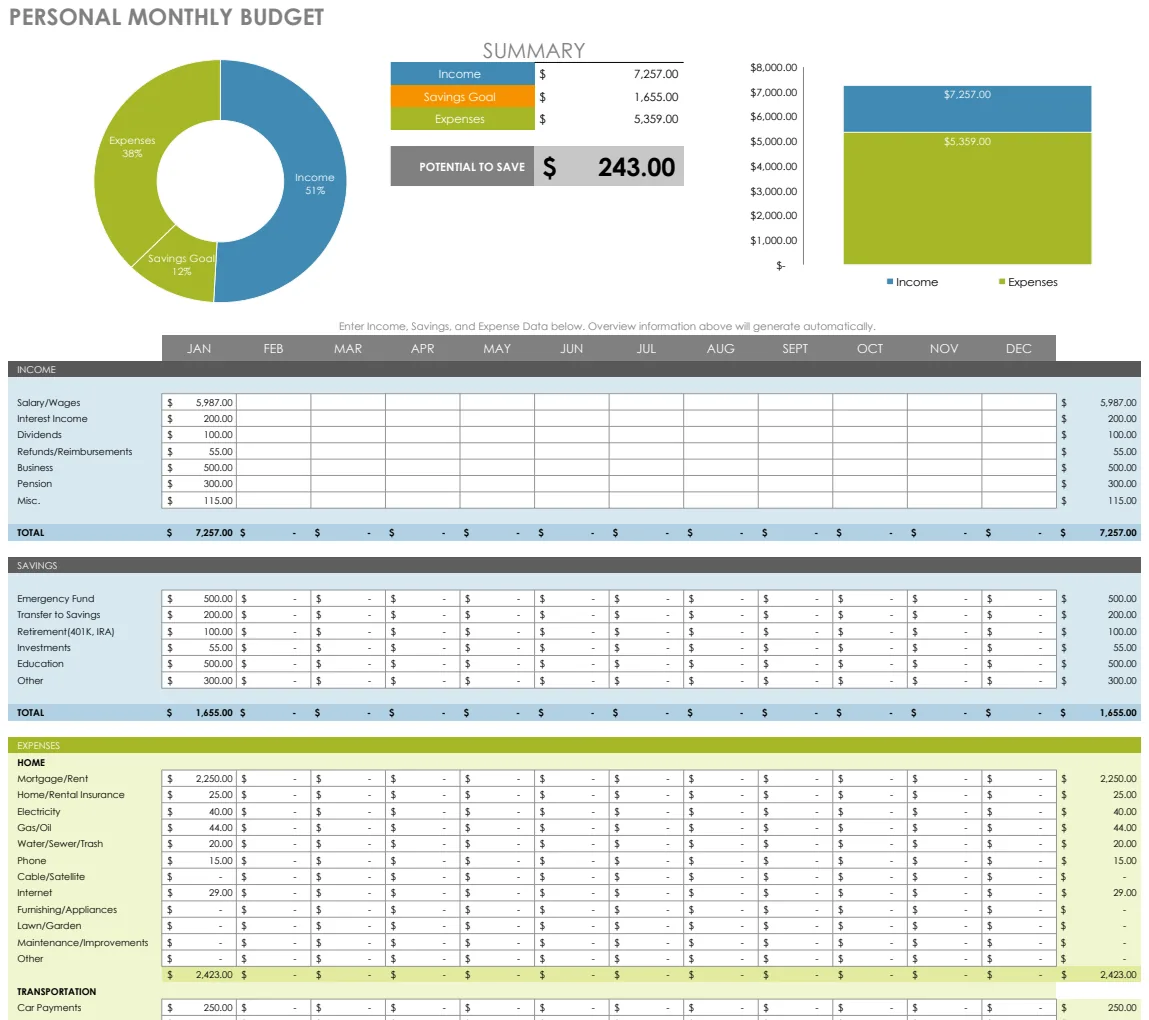
Task: Click the Misc. January cell 115.00
Action: 199,500
